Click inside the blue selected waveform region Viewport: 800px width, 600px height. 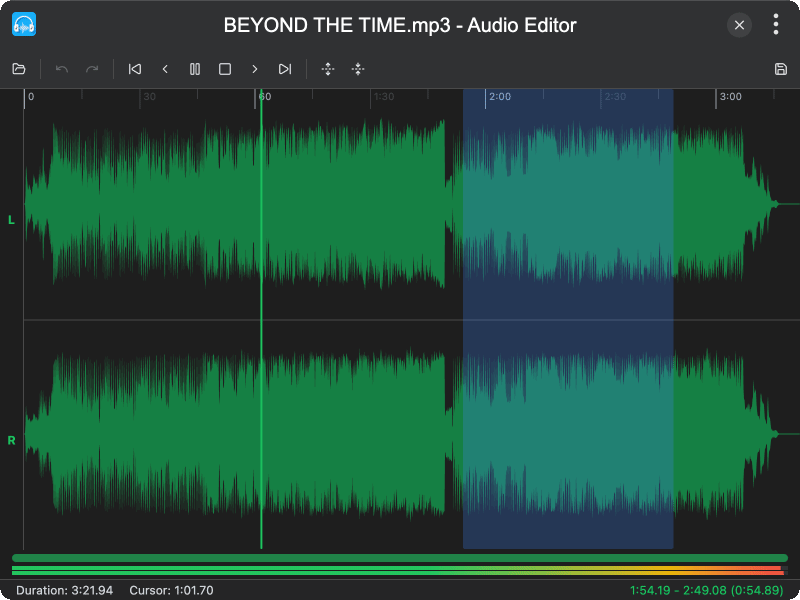tap(568, 320)
